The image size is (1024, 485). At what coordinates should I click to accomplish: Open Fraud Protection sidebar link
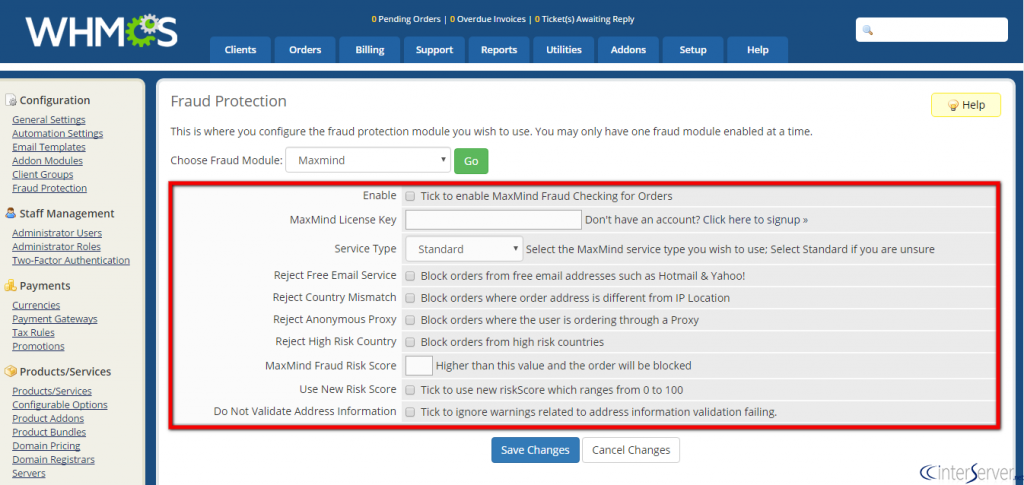pos(50,188)
